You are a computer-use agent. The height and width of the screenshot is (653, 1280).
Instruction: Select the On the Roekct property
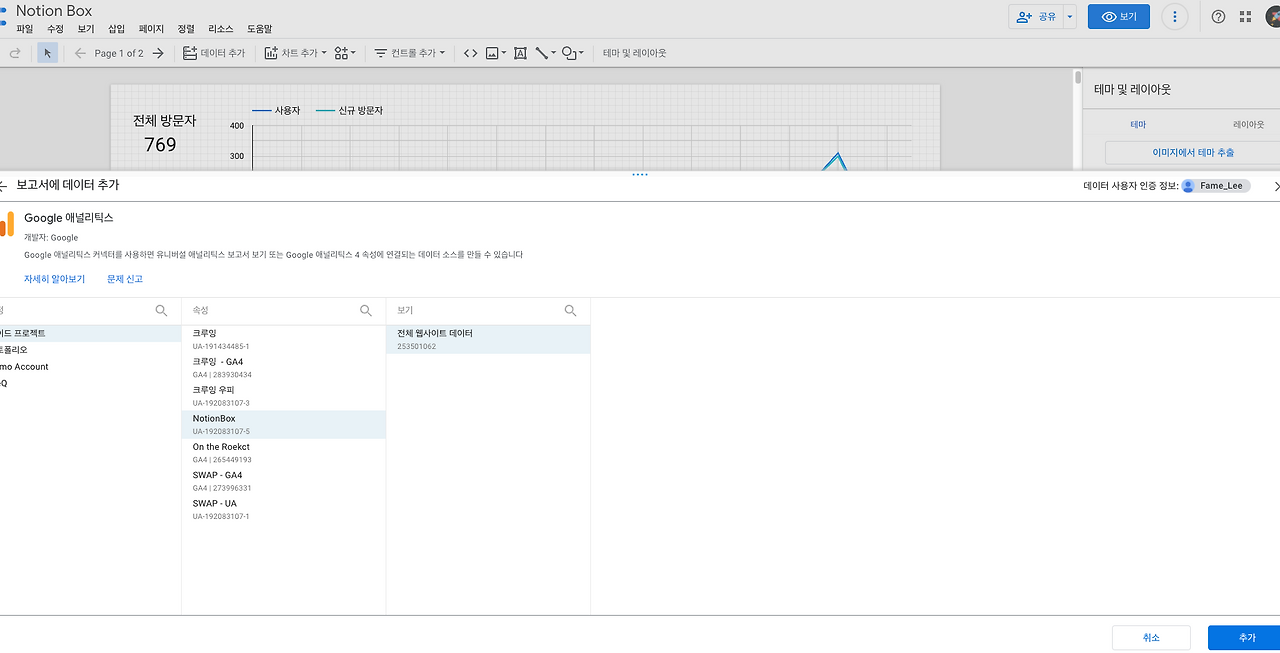tap(284, 453)
